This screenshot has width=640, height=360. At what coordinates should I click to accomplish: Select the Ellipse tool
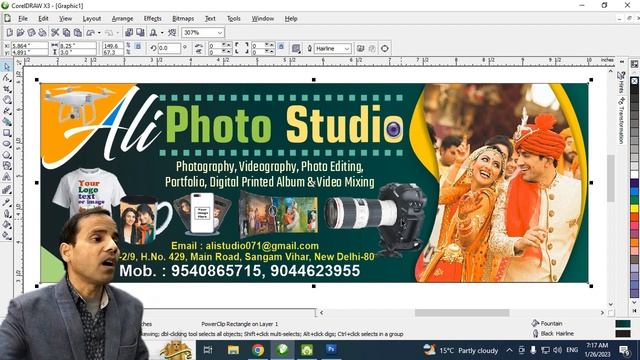7,144
